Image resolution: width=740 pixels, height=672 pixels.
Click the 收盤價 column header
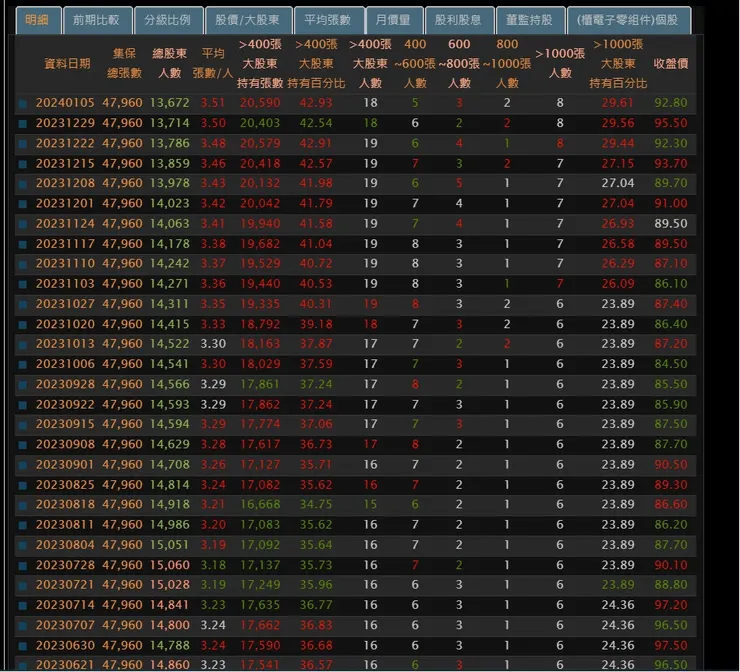tap(671, 63)
